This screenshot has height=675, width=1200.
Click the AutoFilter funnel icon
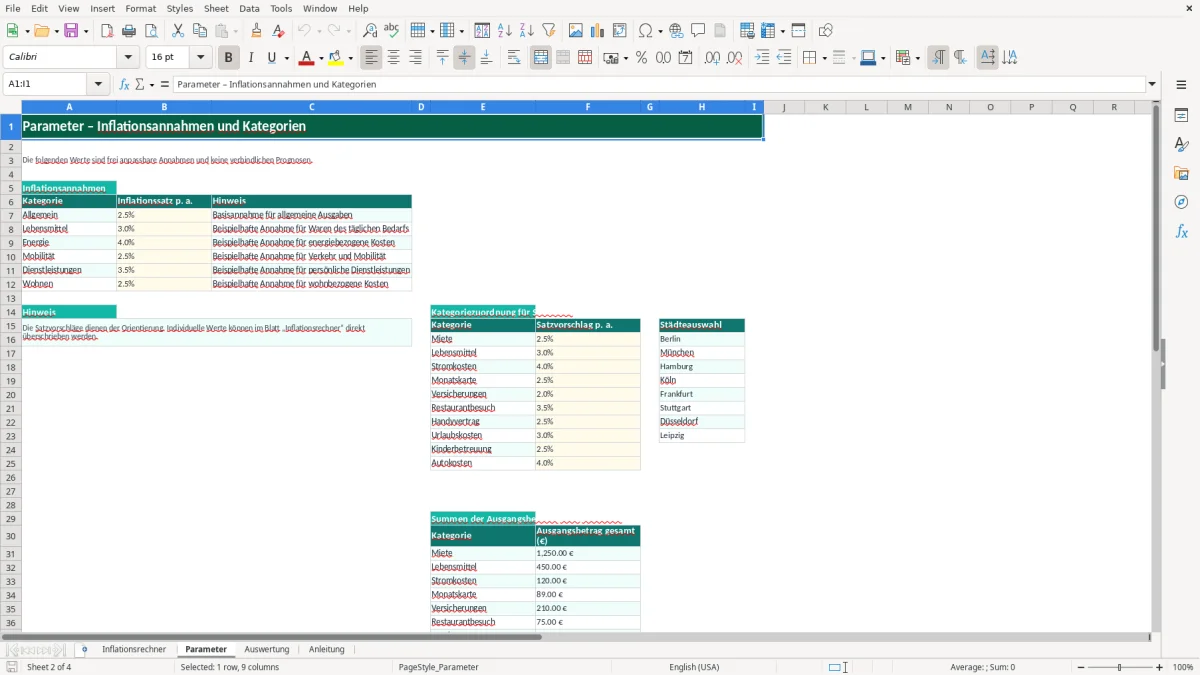549,31
